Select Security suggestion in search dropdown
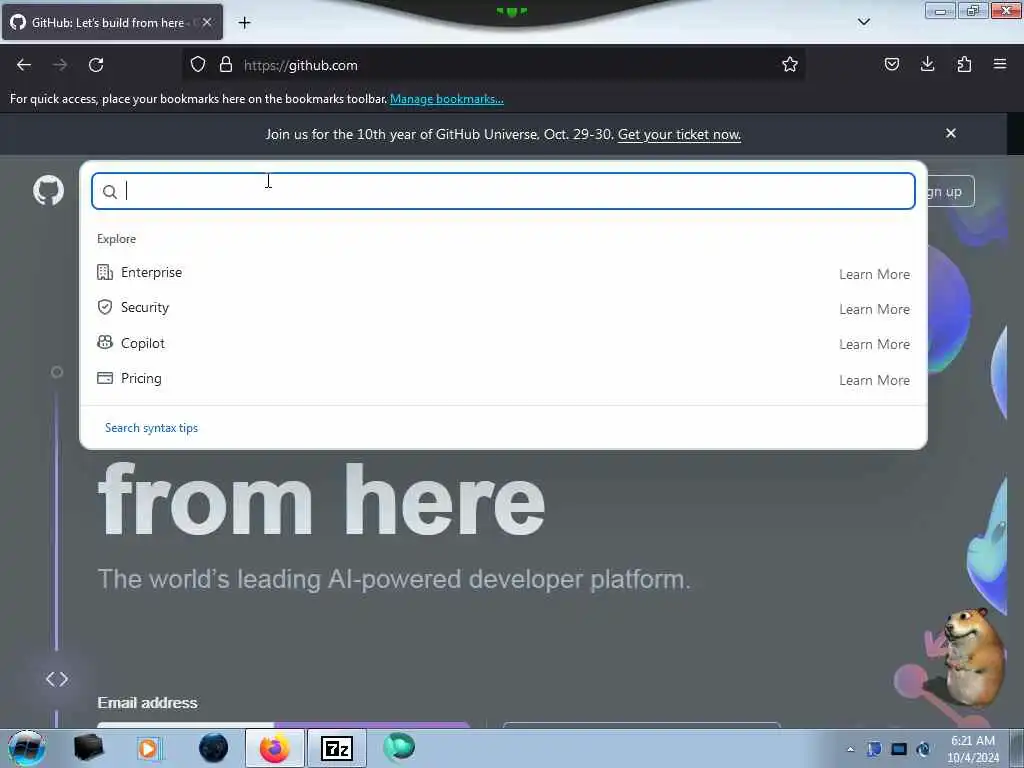 (x=503, y=308)
